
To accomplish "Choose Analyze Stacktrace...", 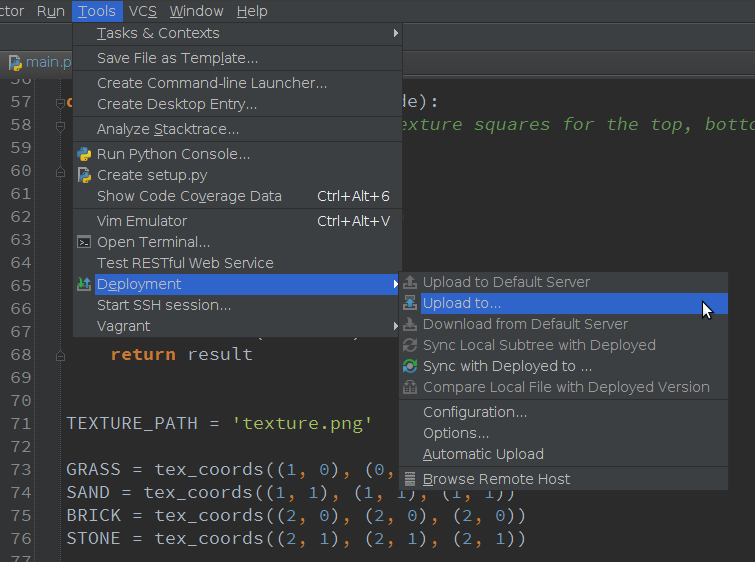I will (237, 129).
